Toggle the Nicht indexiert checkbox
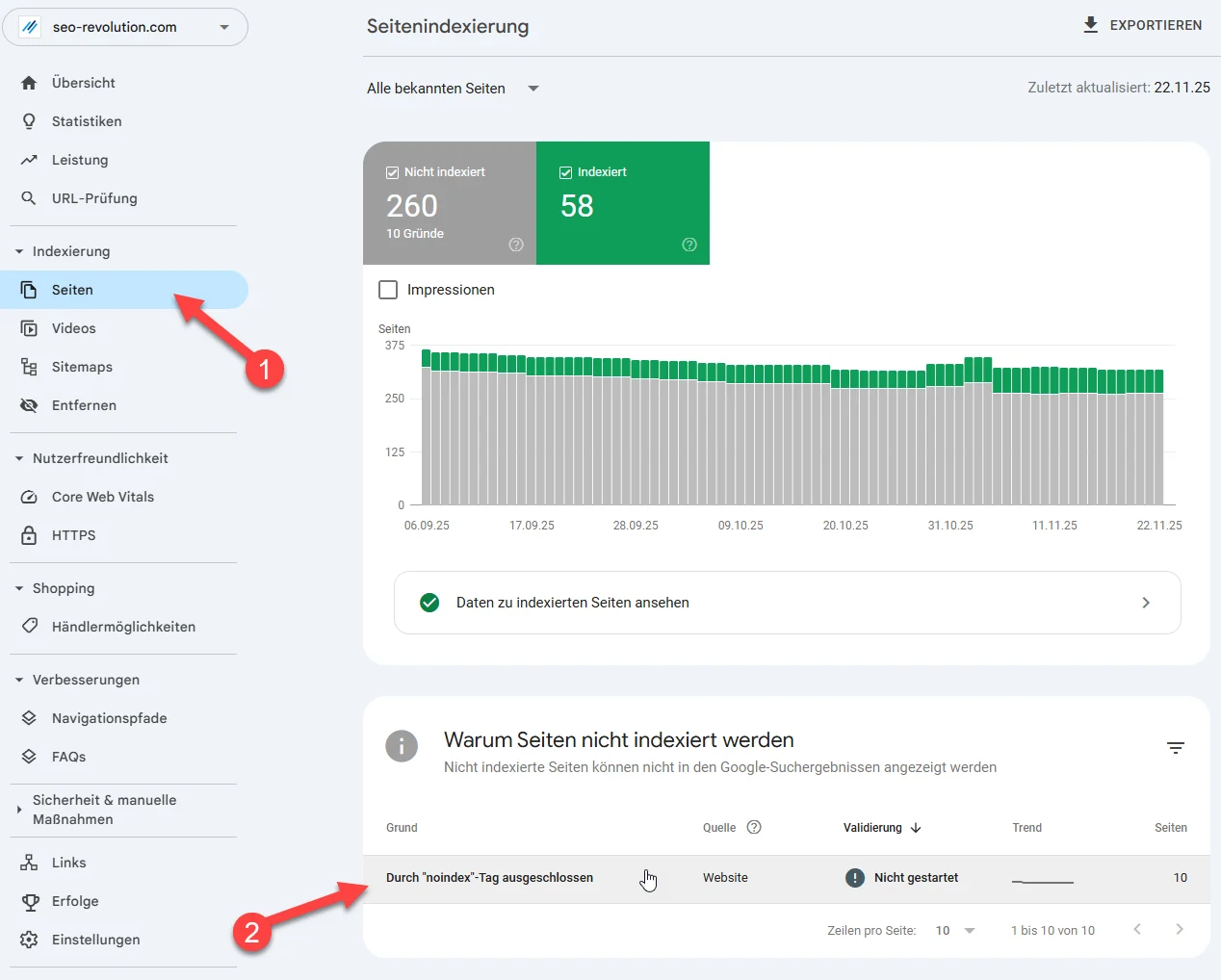The image size is (1221, 980). click(x=392, y=172)
